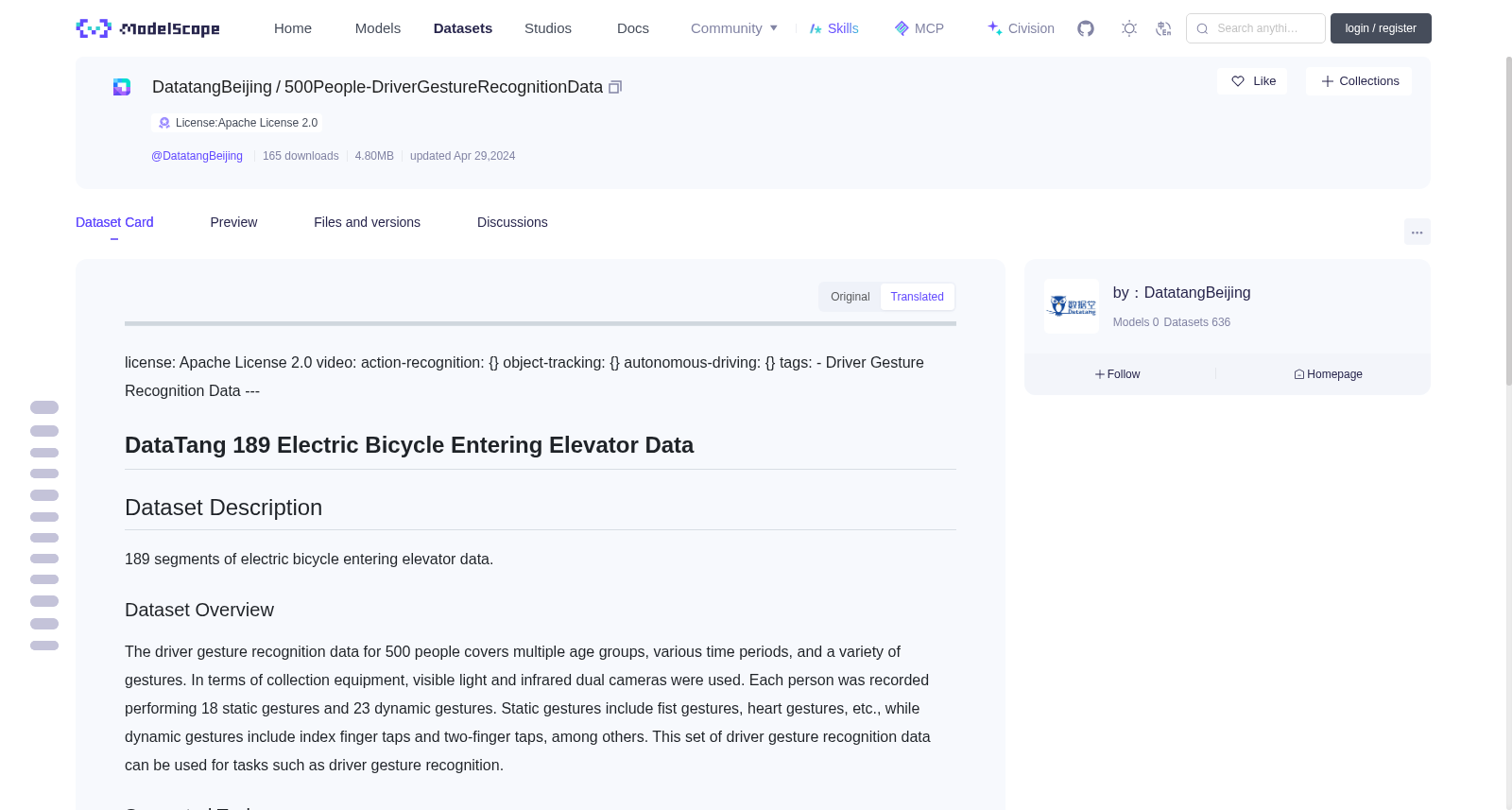The width and height of the screenshot is (1512, 810).
Task: Click the magnifier icon in the search box
Action: [1202, 28]
